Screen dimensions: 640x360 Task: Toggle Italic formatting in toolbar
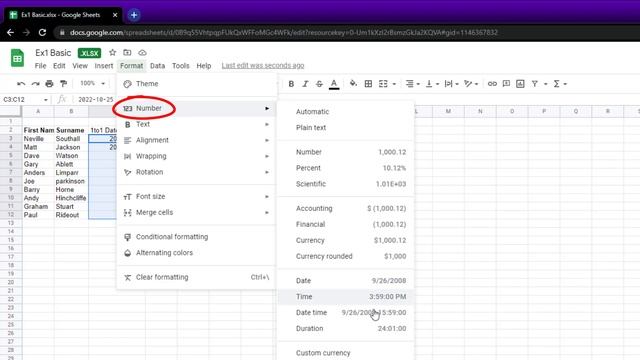305,84
